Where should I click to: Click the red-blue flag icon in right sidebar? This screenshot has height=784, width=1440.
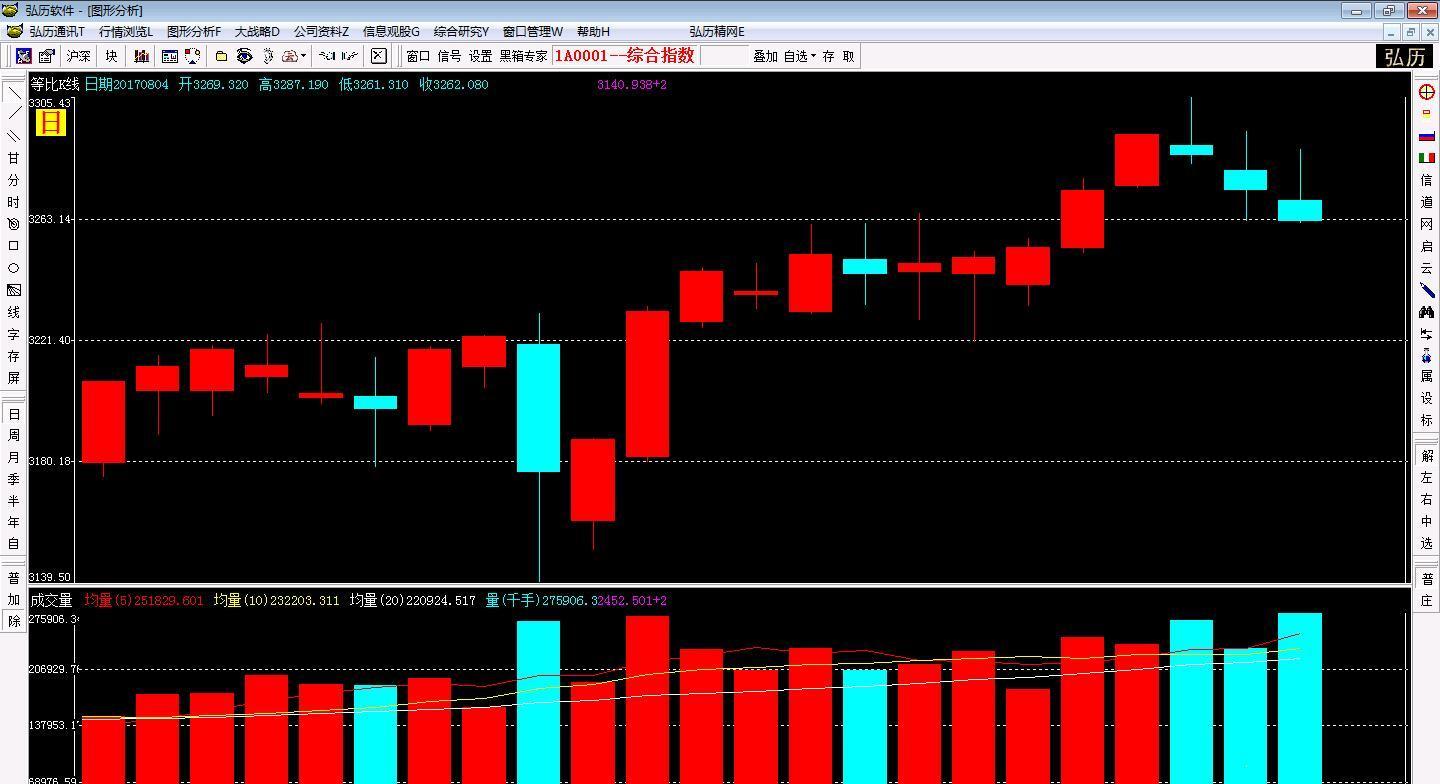pos(1427,136)
